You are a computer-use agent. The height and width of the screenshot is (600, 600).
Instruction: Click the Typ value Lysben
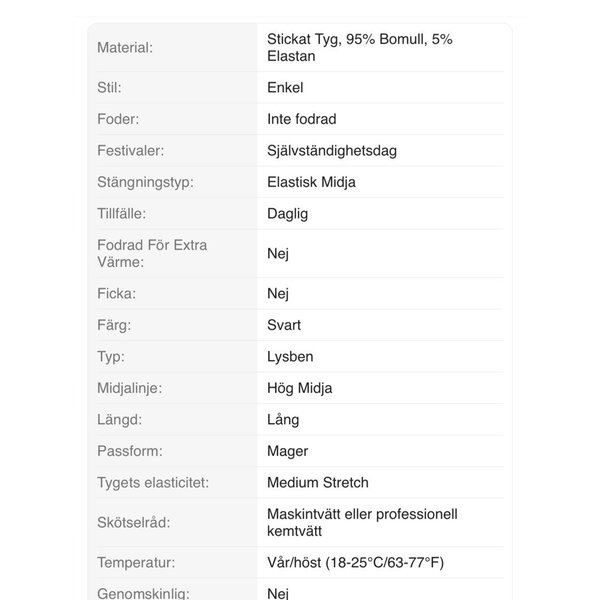pyautogui.click(x=291, y=356)
